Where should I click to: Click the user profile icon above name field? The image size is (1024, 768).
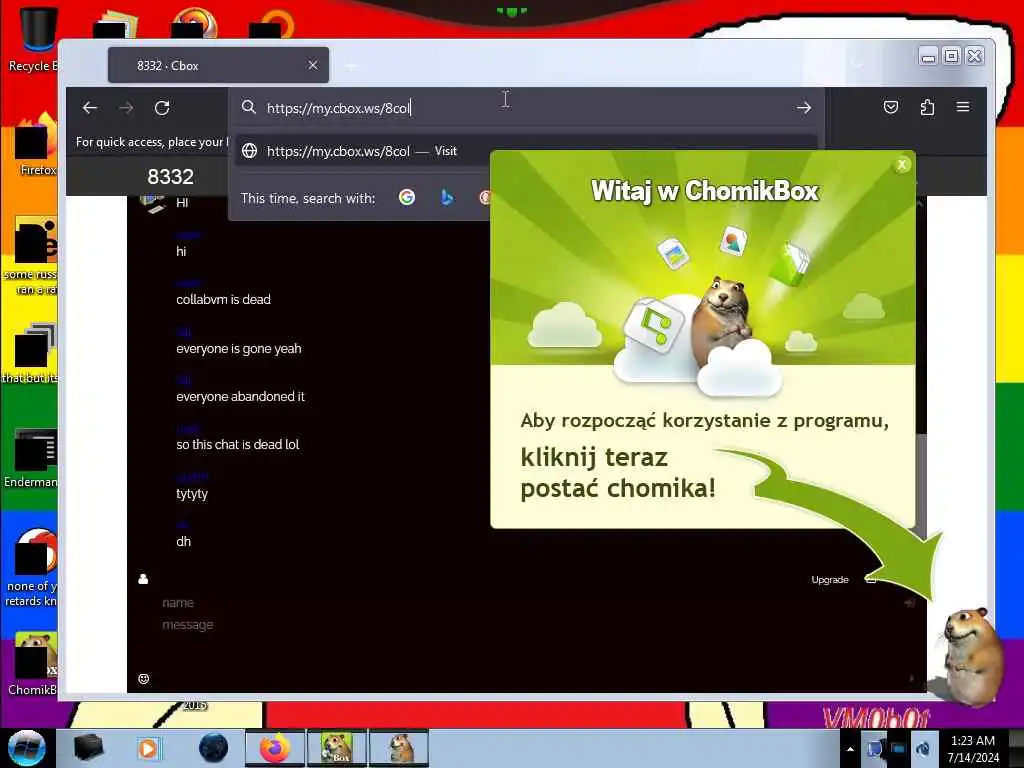coord(143,579)
